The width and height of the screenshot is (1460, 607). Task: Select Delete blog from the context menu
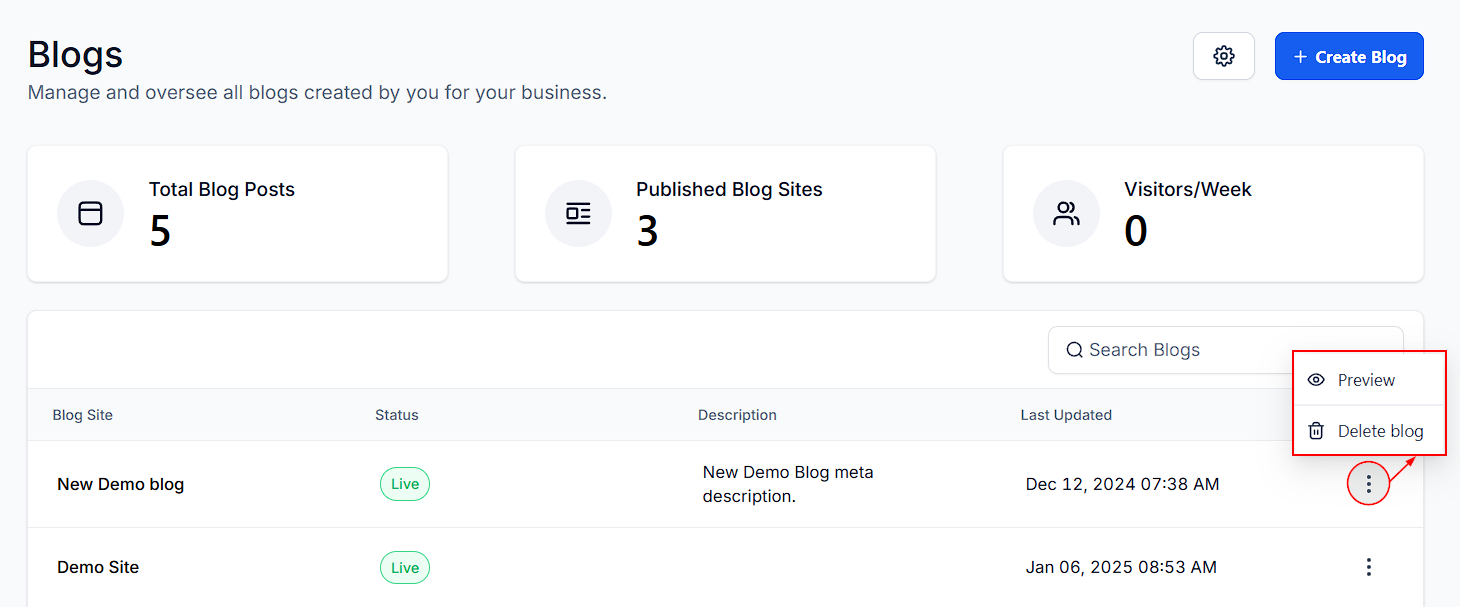pyautogui.click(x=1379, y=431)
